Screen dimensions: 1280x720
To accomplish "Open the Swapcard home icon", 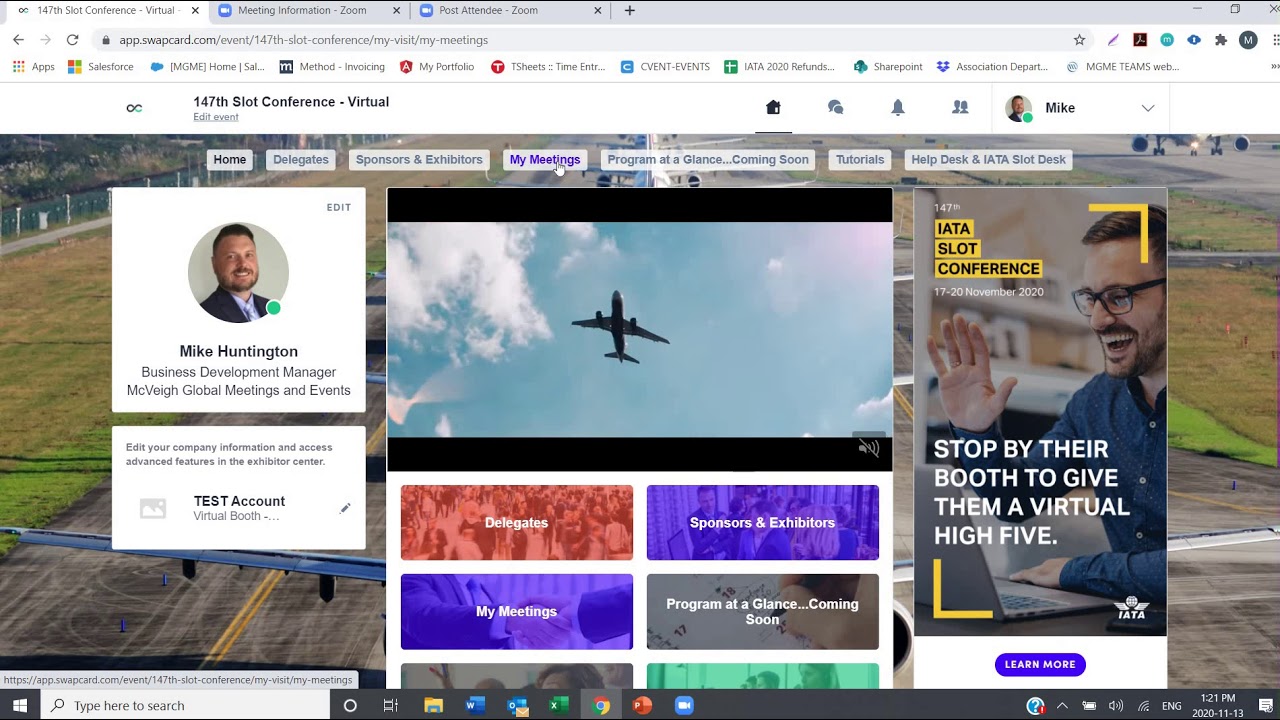I will 773,108.
